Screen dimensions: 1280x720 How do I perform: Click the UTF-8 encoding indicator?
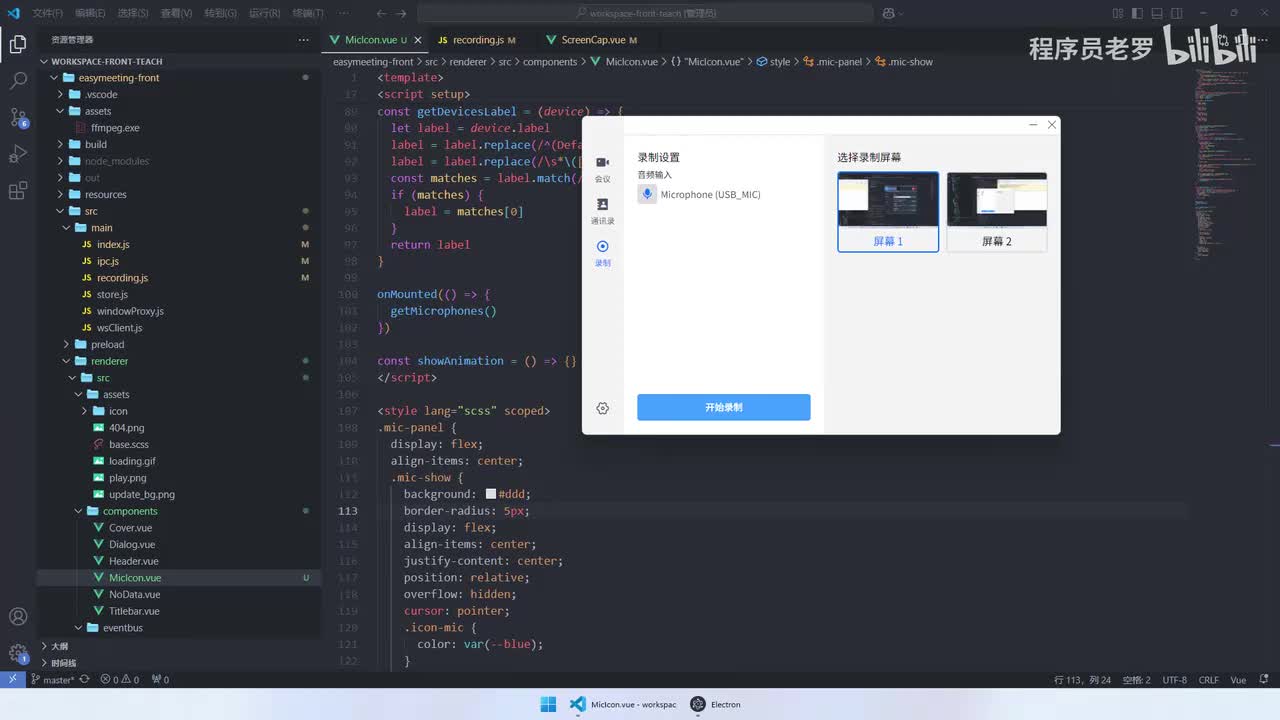point(1174,680)
